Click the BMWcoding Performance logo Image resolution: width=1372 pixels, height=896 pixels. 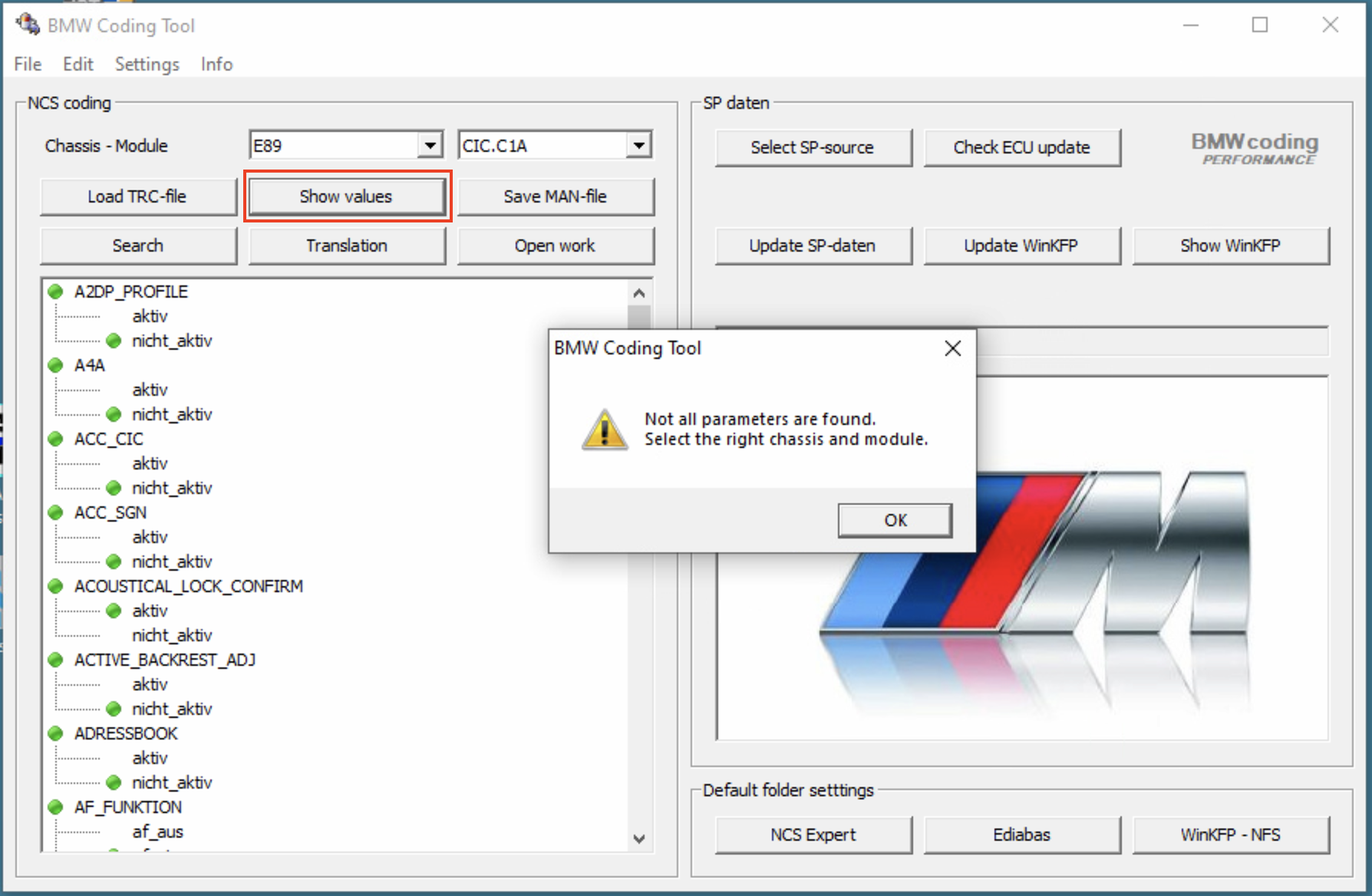1255,148
